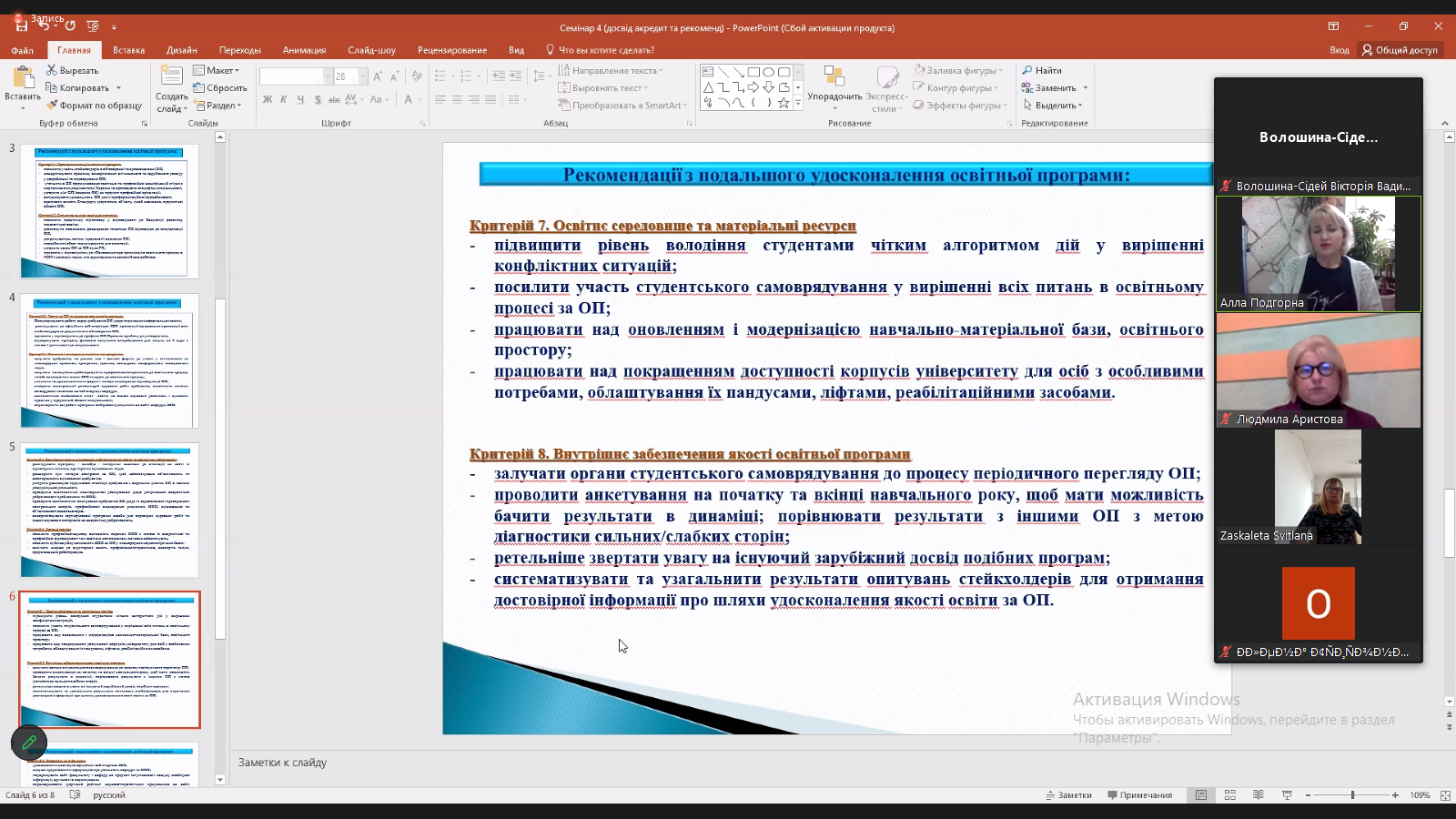Toggle Normal view button in status bar
The image size is (1456, 819).
click(1201, 795)
